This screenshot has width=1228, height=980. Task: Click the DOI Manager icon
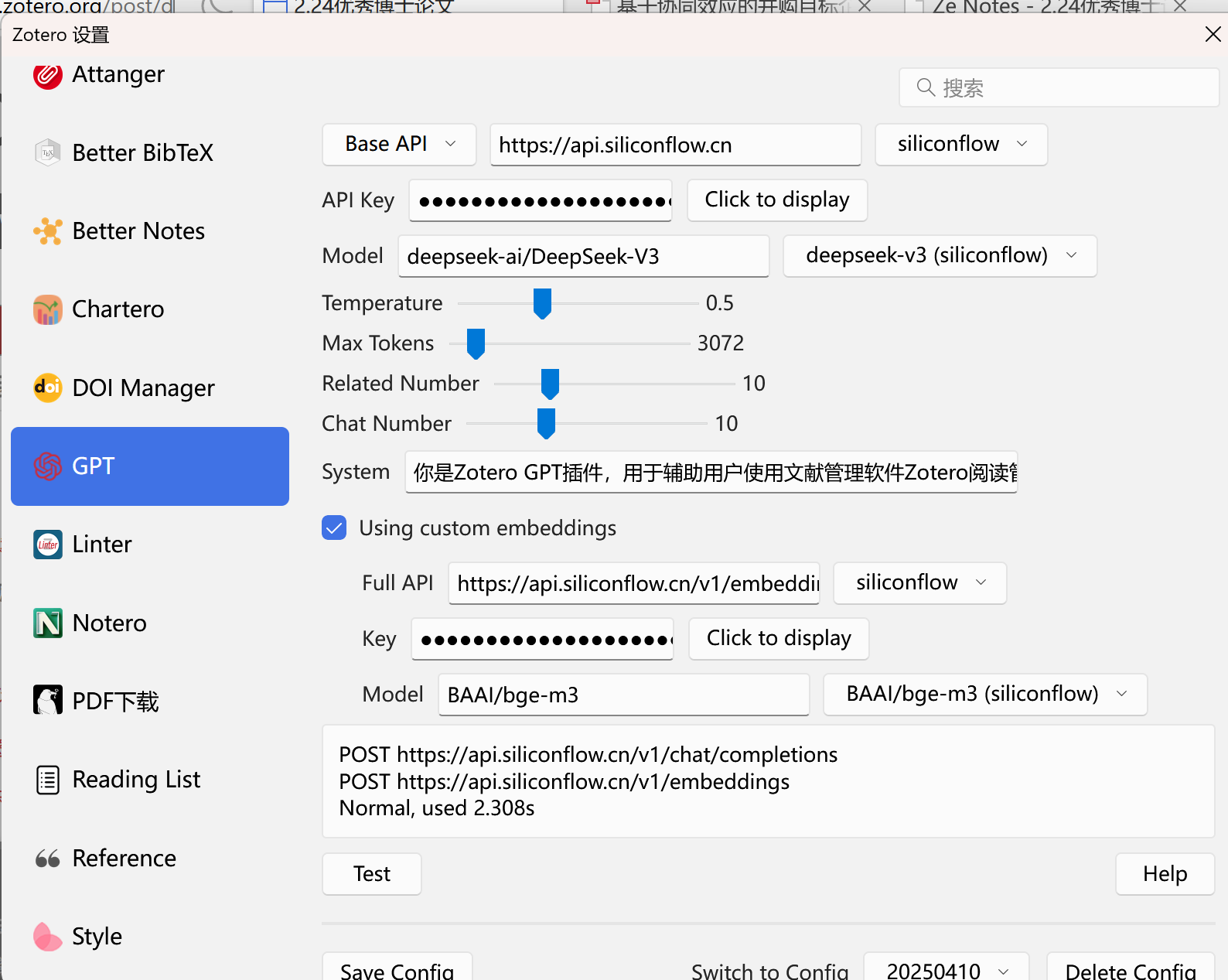tap(48, 388)
